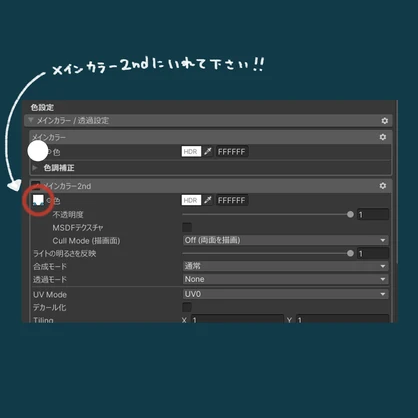This screenshot has height=418, width=418.
Task: Toggle the メインカラー2nd enable checkbox
Action: [x=36, y=185]
